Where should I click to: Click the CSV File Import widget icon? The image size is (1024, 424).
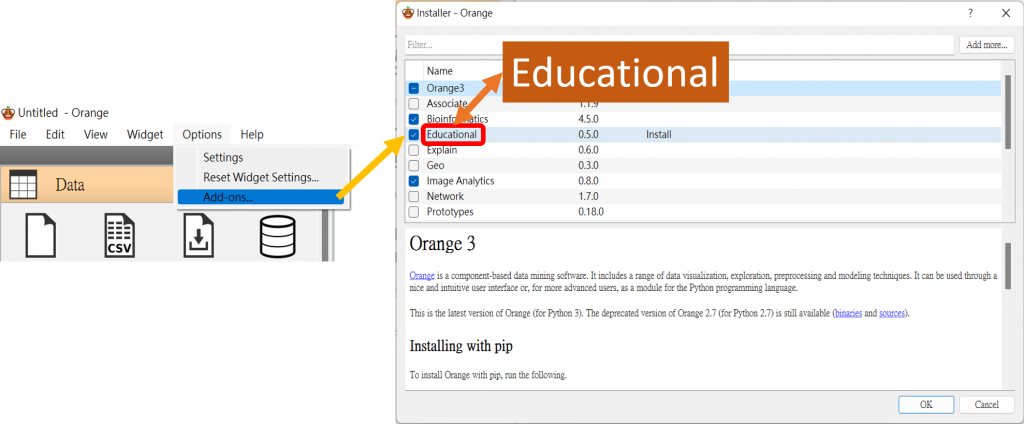[x=120, y=235]
